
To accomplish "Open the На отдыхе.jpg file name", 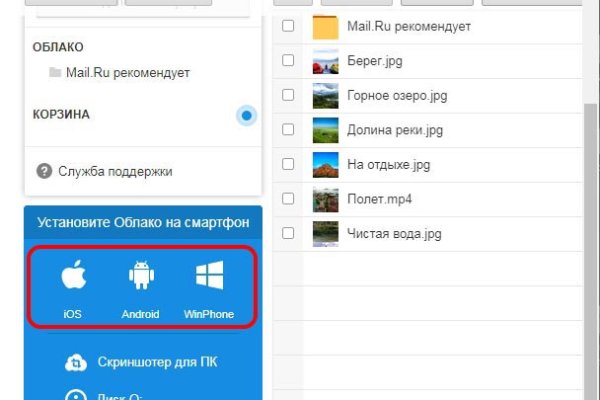I will [x=388, y=165].
